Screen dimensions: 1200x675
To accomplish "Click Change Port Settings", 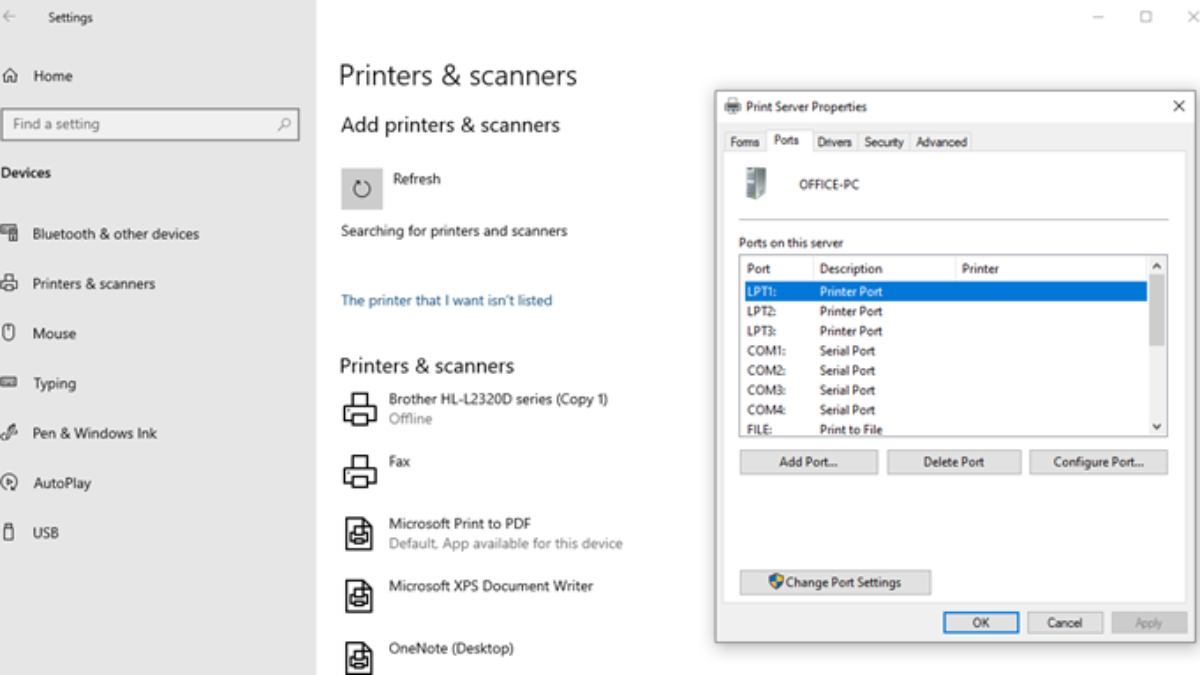I will click(x=835, y=582).
